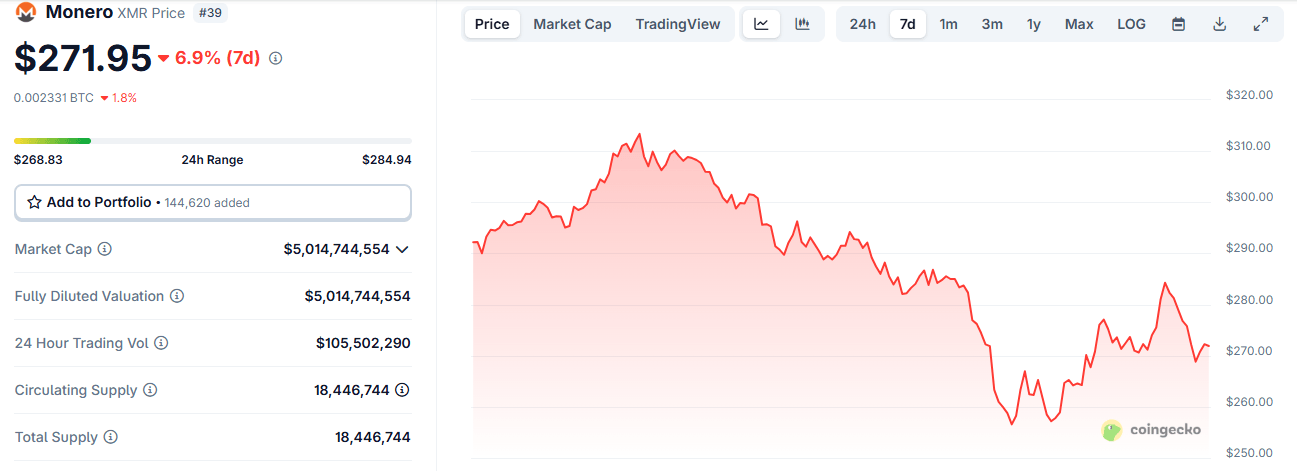The height and width of the screenshot is (471, 1297).
Task: Click the Fully Diluted Valuation info icon
Action: pos(177,296)
